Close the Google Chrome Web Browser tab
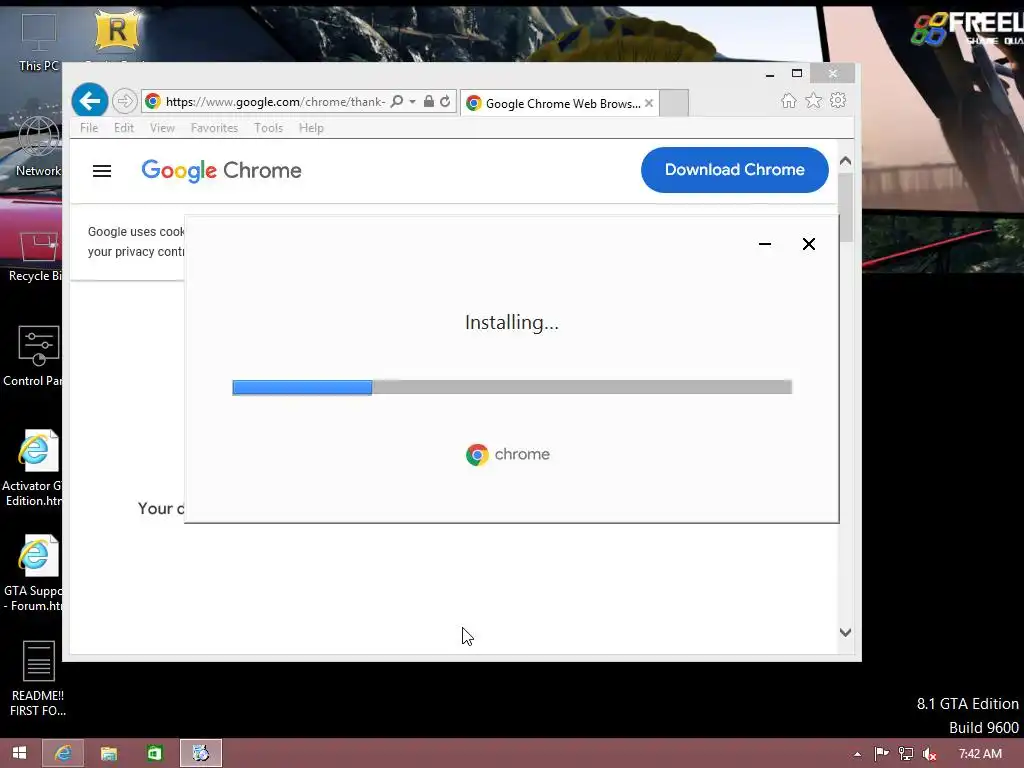Image resolution: width=1024 pixels, height=768 pixels. (x=648, y=103)
